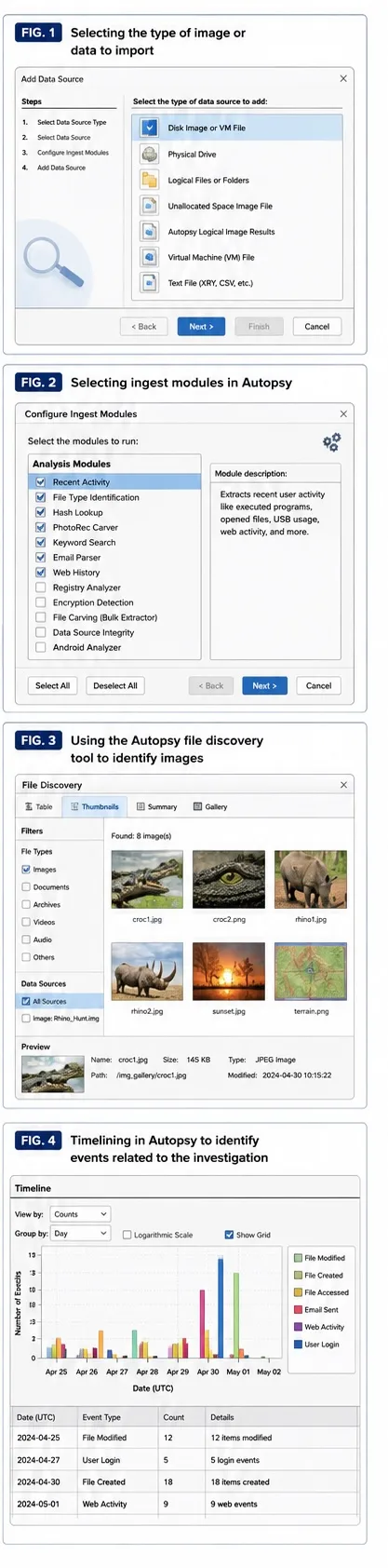Enable the Registry Analyzer module checkbox
This screenshot has height=1568, width=388.
(41, 588)
